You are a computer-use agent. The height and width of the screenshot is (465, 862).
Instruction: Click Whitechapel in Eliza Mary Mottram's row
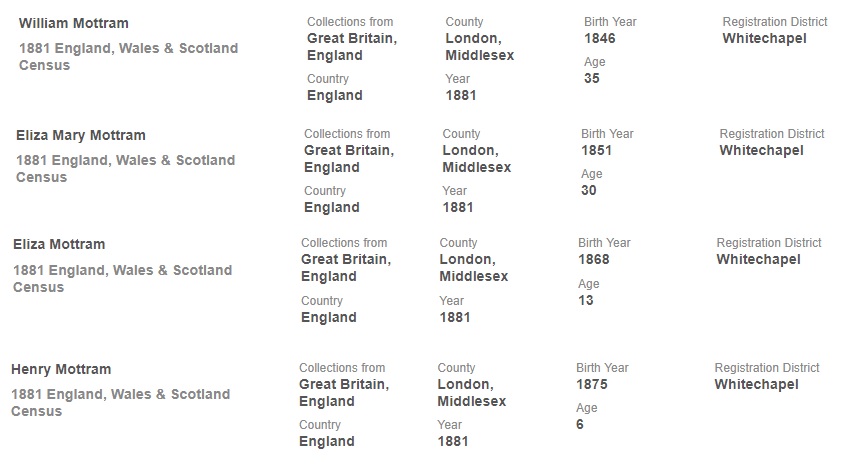pos(761,151)
